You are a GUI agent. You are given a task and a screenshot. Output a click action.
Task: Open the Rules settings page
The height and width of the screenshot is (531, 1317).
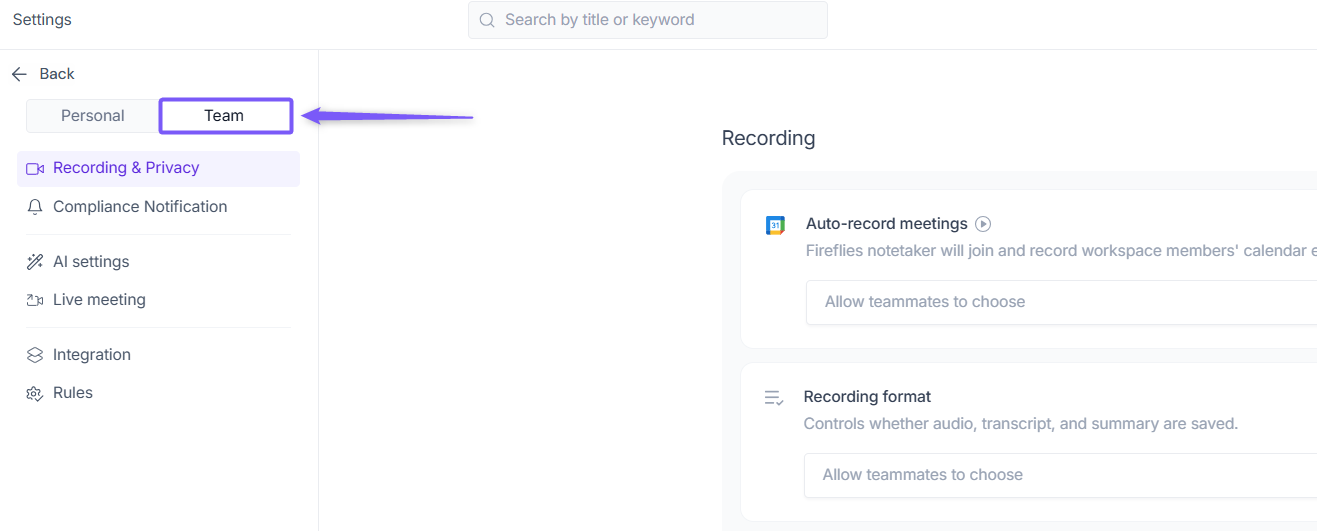pos(73,393)
